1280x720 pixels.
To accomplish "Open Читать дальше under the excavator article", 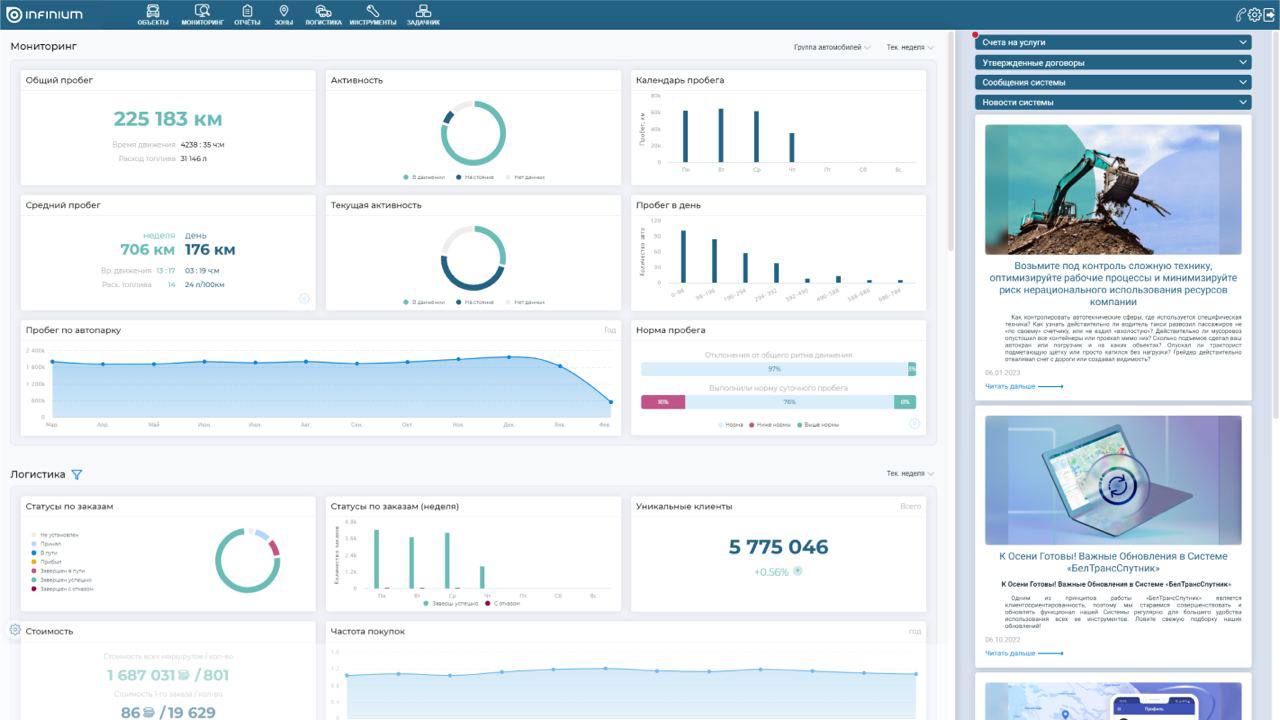I will pyautogui.click(x=1024, y=386).
